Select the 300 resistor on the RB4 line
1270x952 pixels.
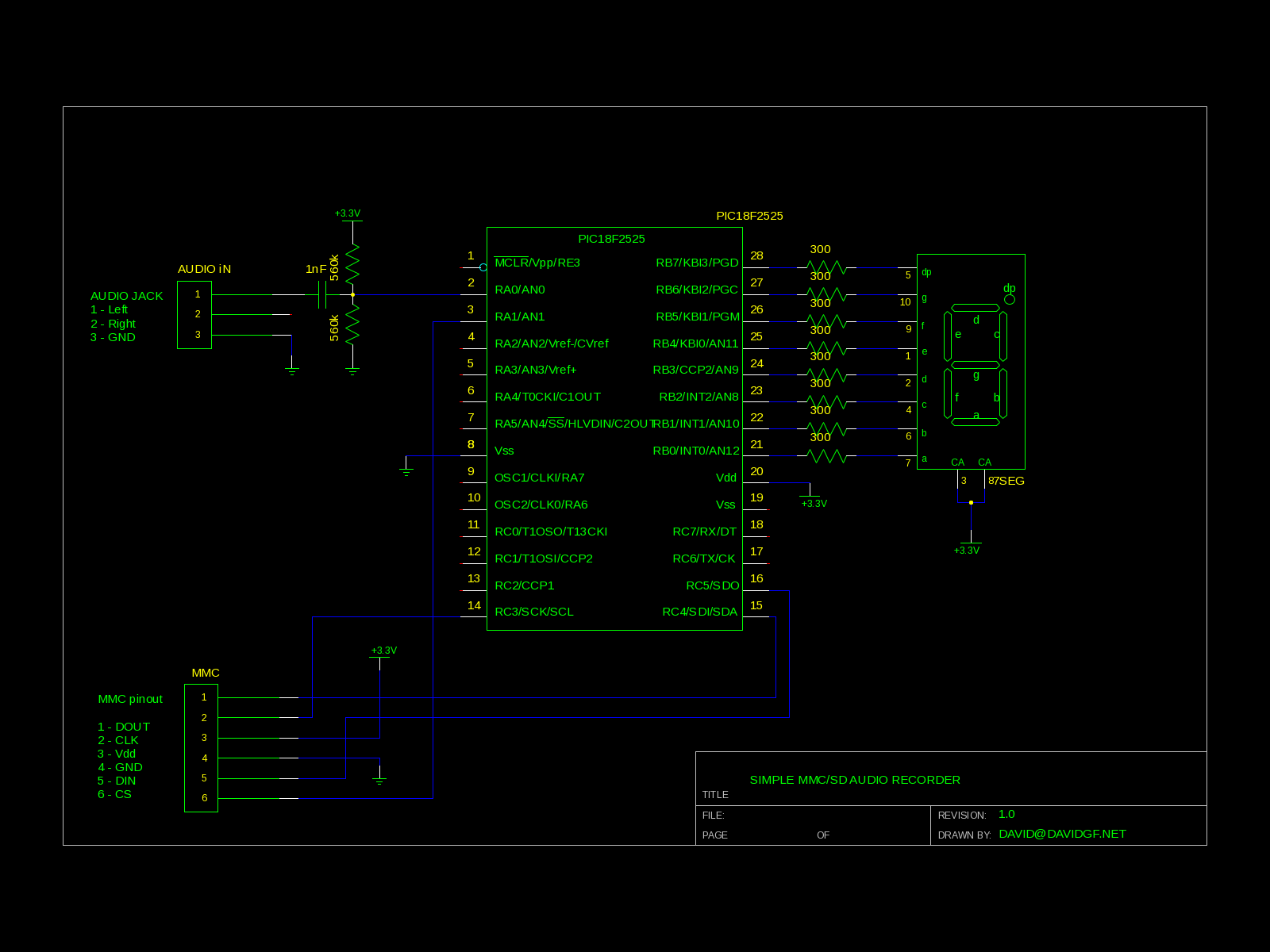pos(826,348)
